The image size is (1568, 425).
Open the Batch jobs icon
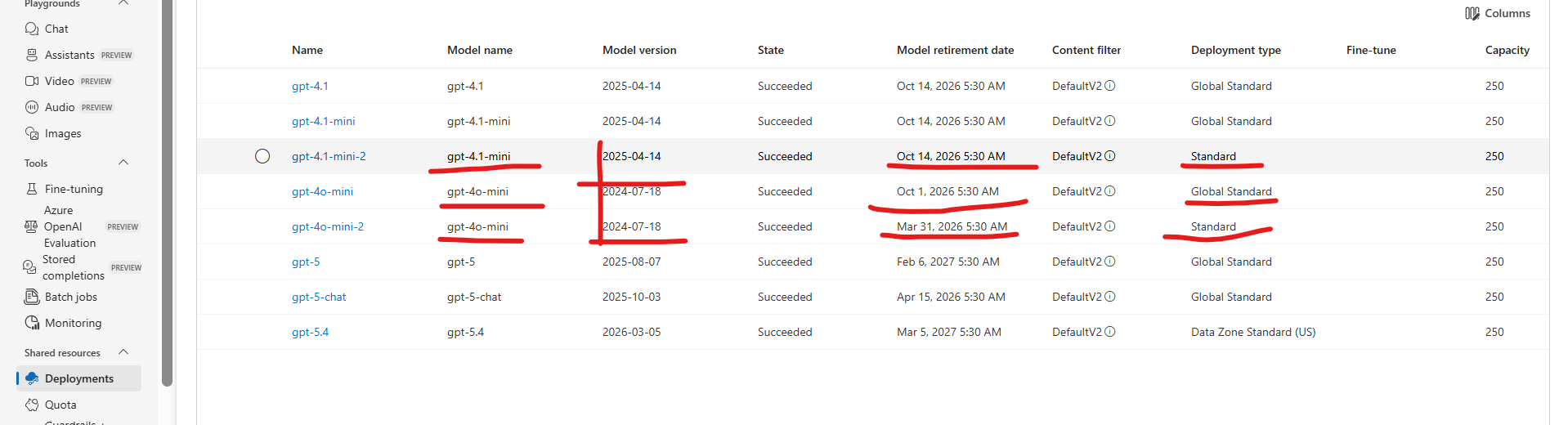tap(32, 297)
